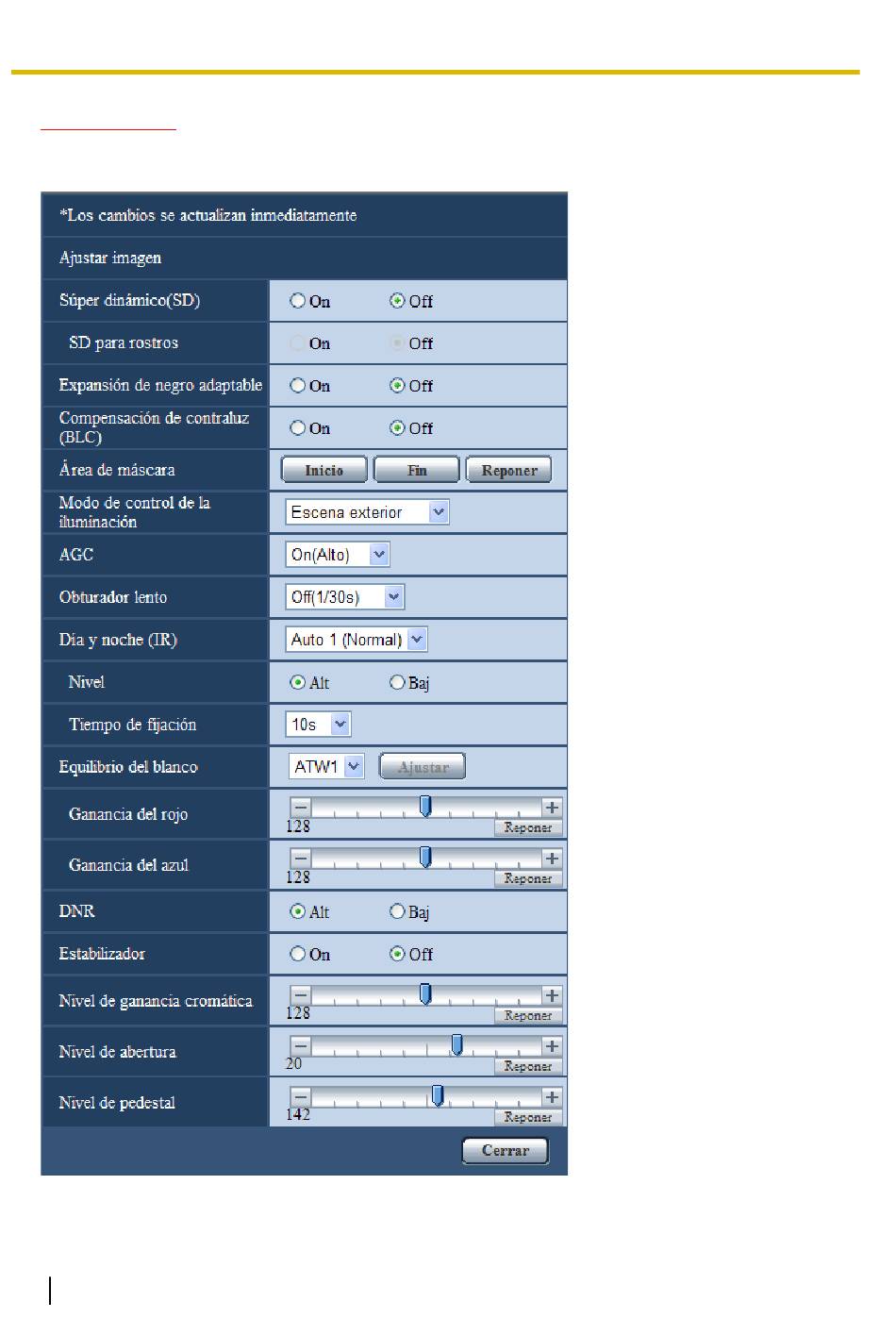Turn Compensación de contraluz (BLC) On
The width and height of the screenshot is (896, 1318).
point(298,428)
